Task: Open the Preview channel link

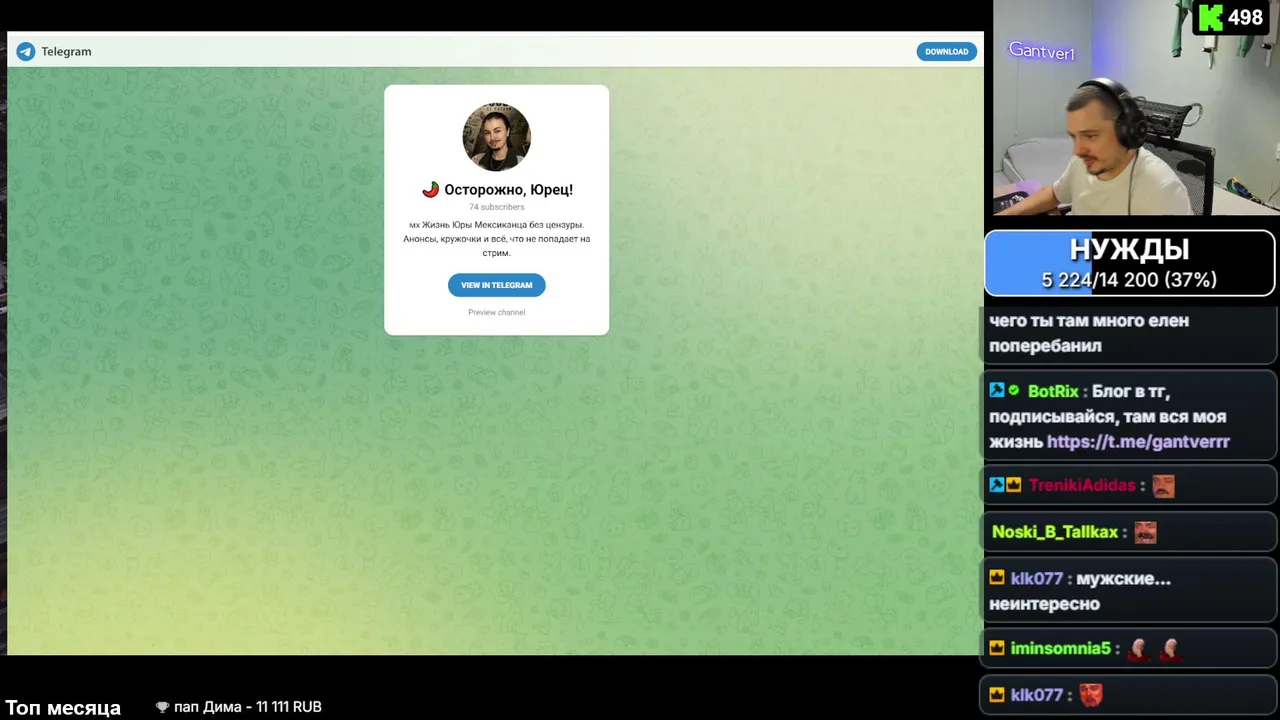Action: click(497, 312)
